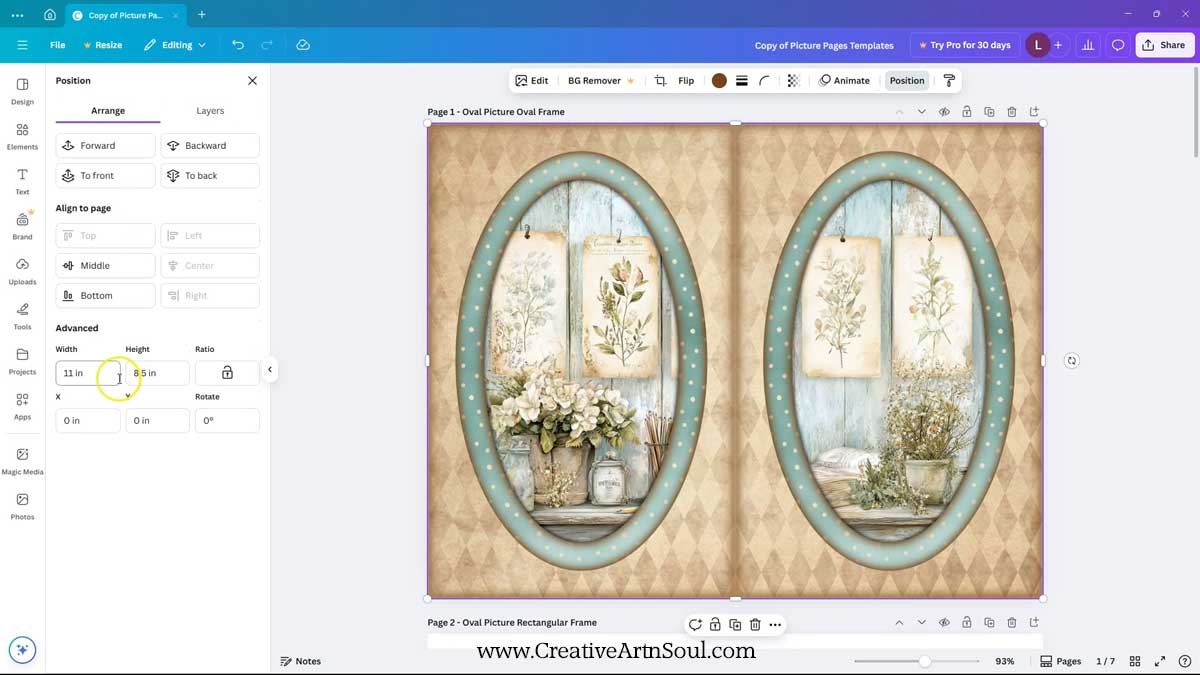Open the Elements sidebar panel

(x=22, y=136)
